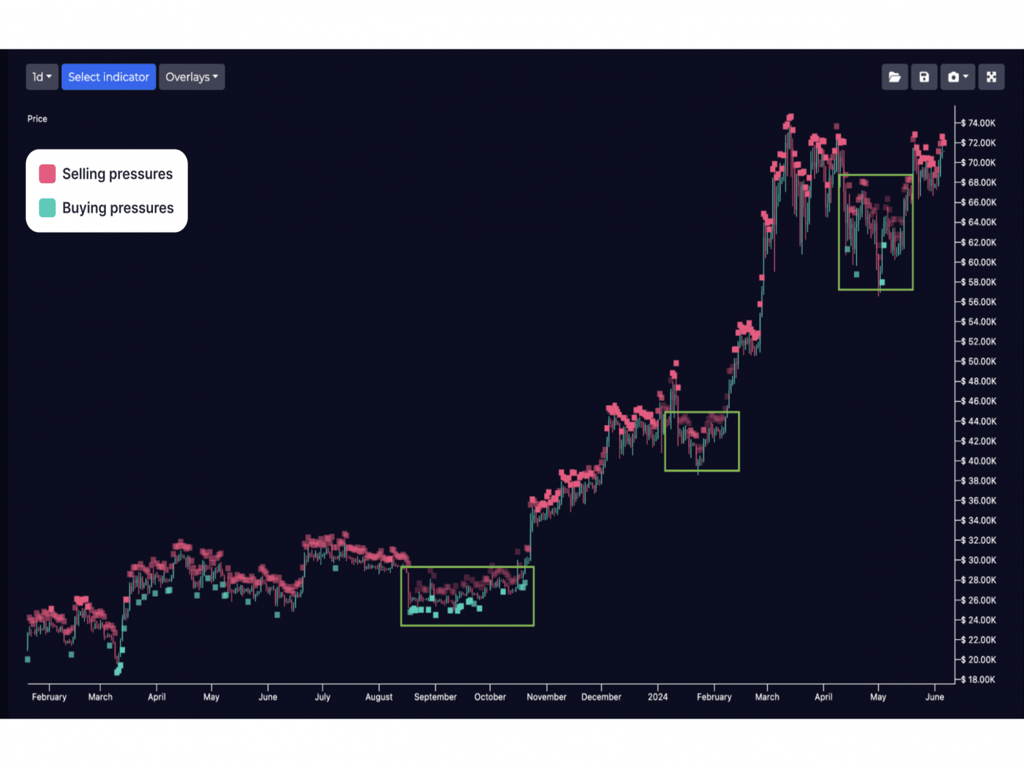Click the $74.00K price axis label
The image size is (1024, 768).
(977, 123)
